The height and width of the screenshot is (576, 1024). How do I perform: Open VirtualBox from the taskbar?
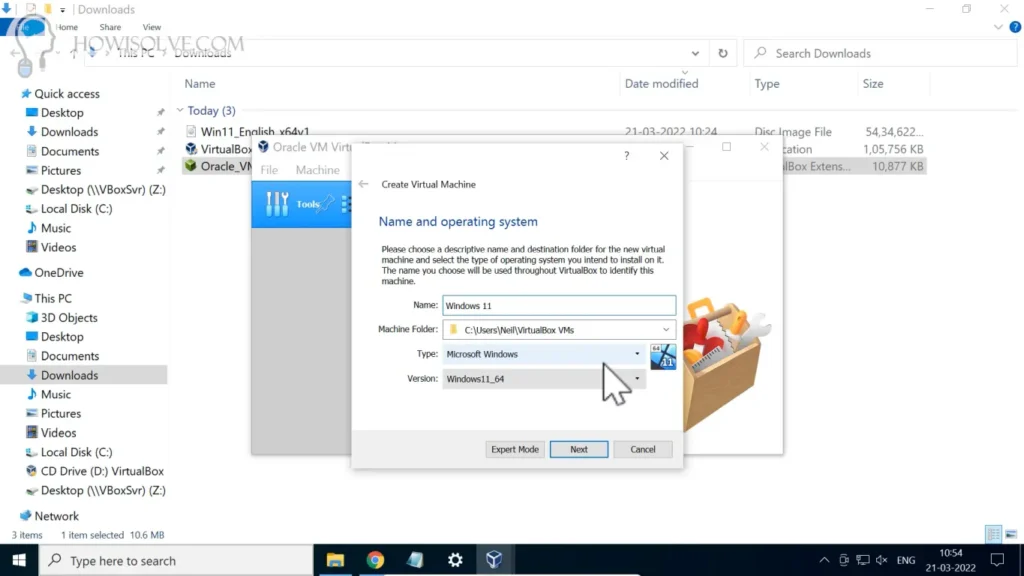(494, 560)
